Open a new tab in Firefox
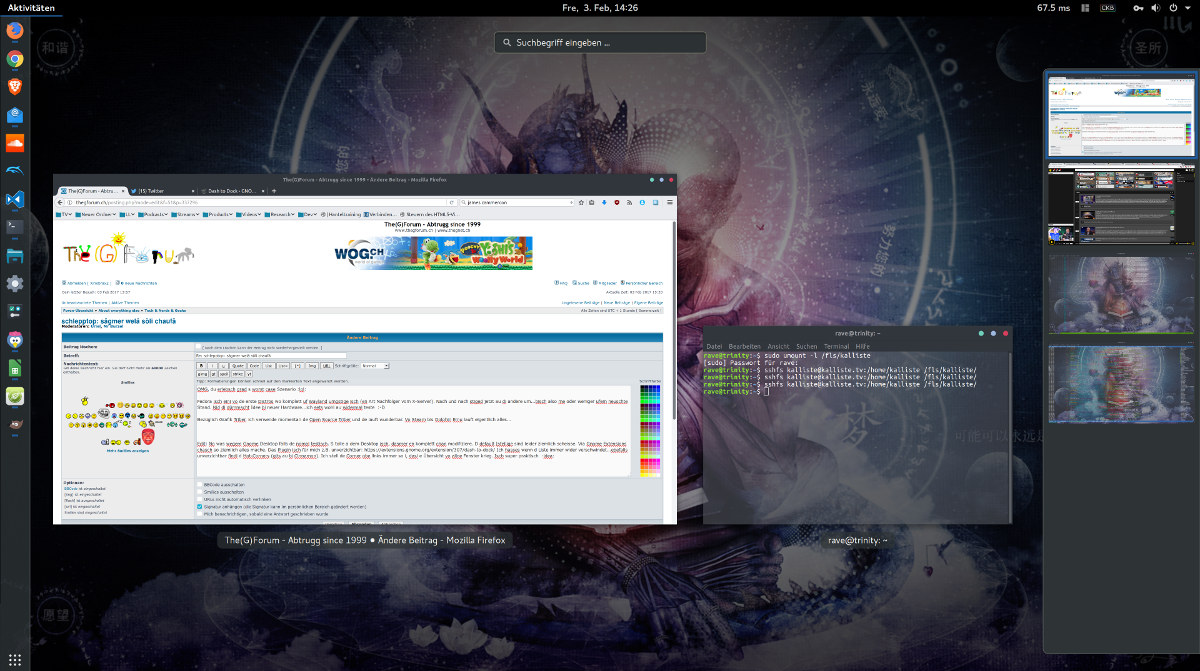Screen dimensions: 1200x671 click(x=274, y=189)
